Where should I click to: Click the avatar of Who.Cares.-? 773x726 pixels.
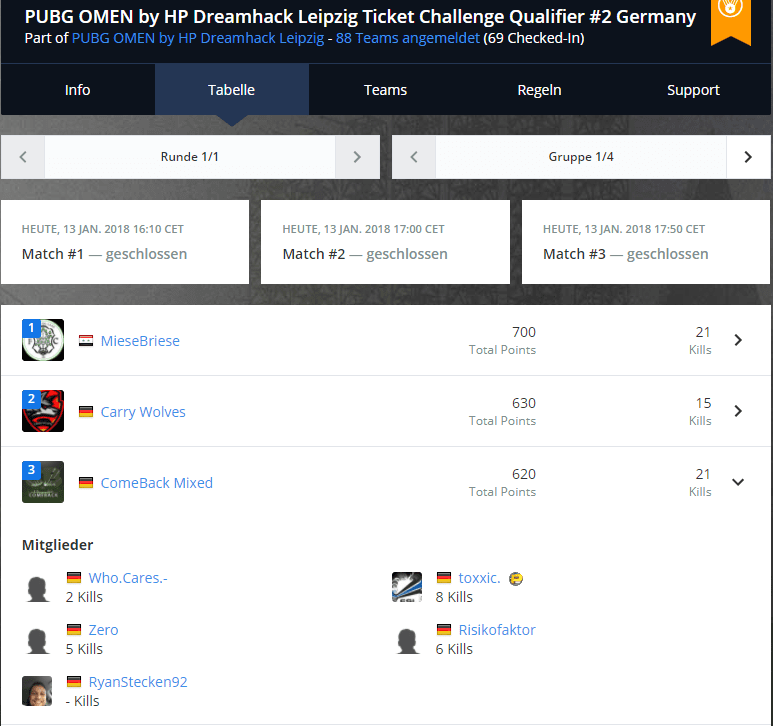pos(37,588)
